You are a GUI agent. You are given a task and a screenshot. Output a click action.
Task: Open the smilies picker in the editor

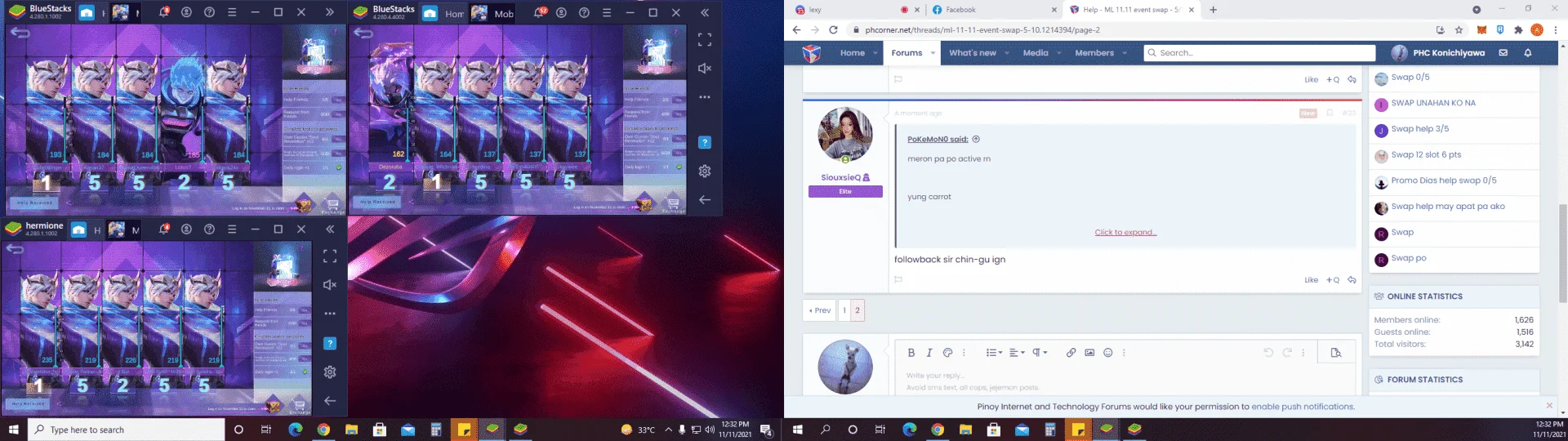point(1108,353)
